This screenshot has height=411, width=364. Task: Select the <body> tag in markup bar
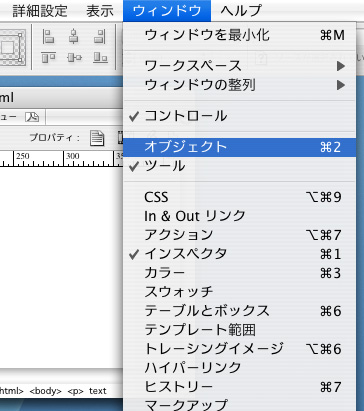(46, 391)
